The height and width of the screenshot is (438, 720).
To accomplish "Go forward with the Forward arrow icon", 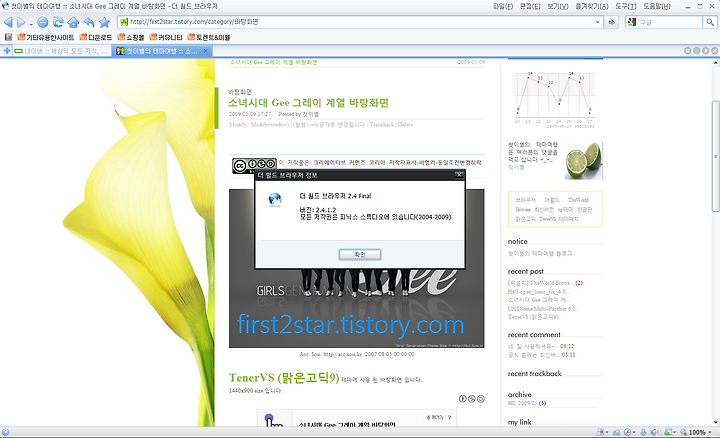I will click(x=21, y=22).
